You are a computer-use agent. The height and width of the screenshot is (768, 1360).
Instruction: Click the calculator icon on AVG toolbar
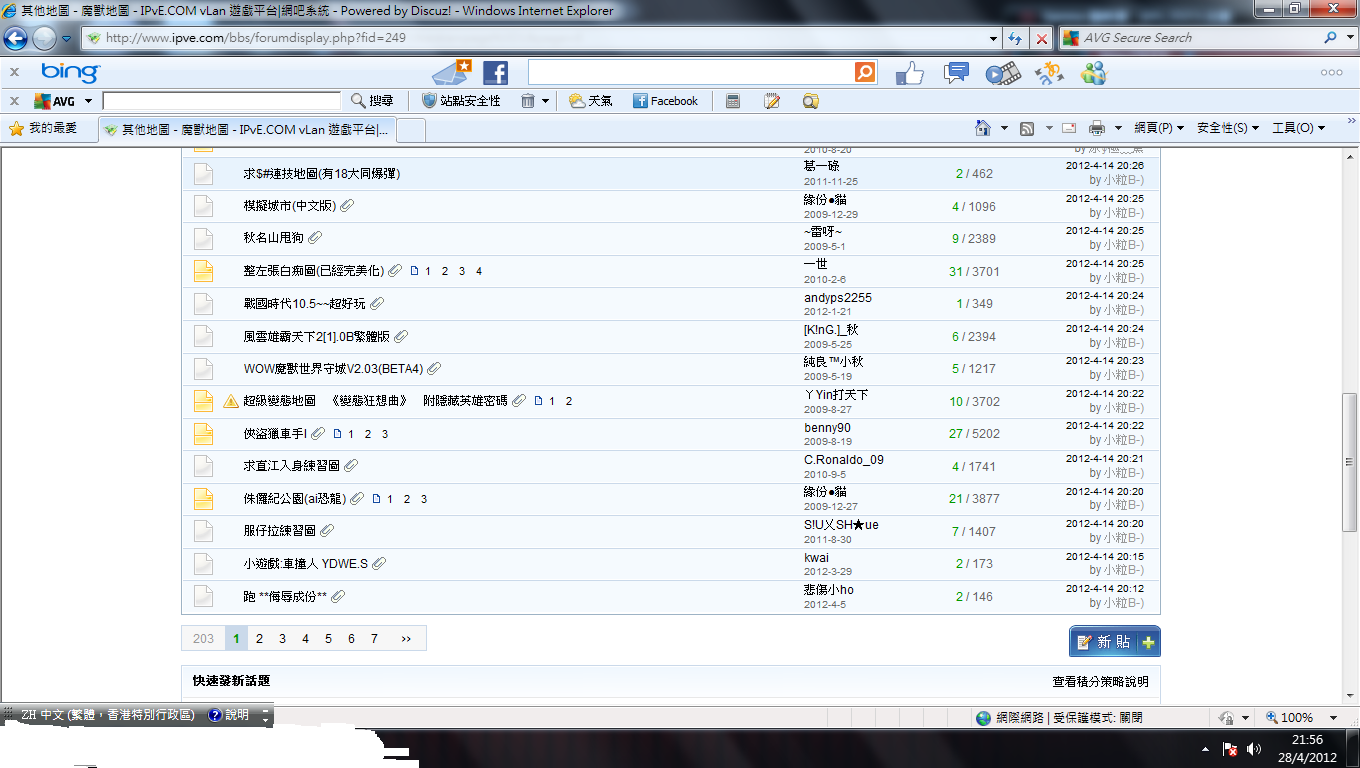pyautogui.click(x=733, y=101)
